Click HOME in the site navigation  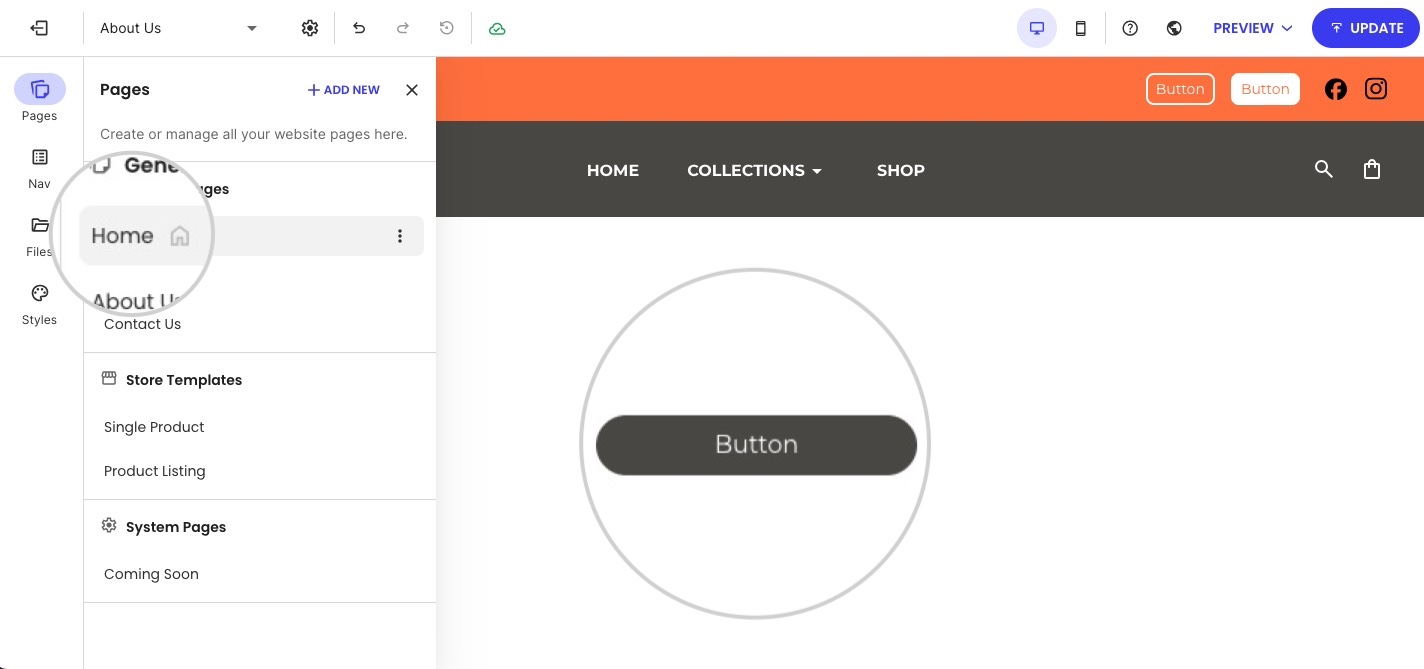(613, 170)
